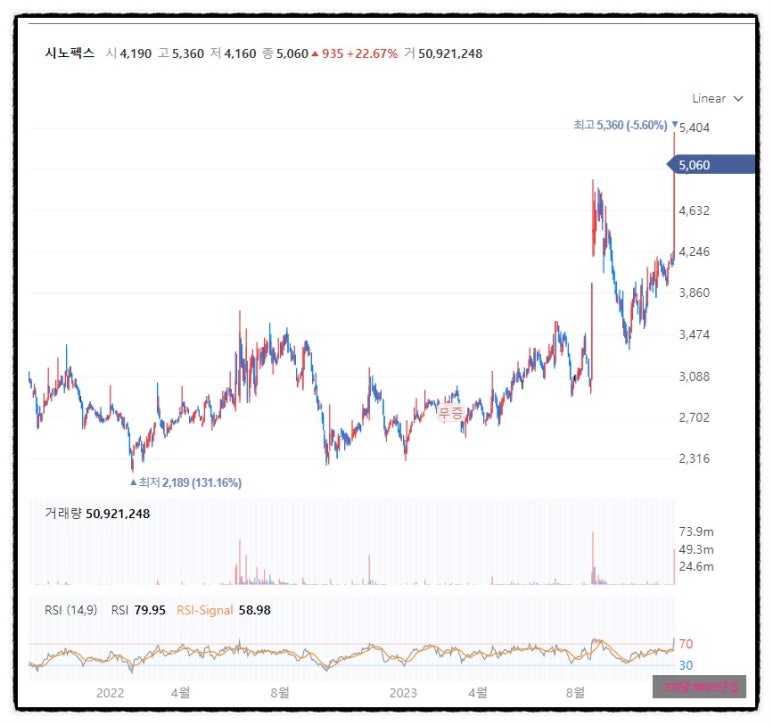Click the 무증 event badge on chart
Image resolution: width=773 pixels, height=725 pixels.
click(x=451, y=413)
